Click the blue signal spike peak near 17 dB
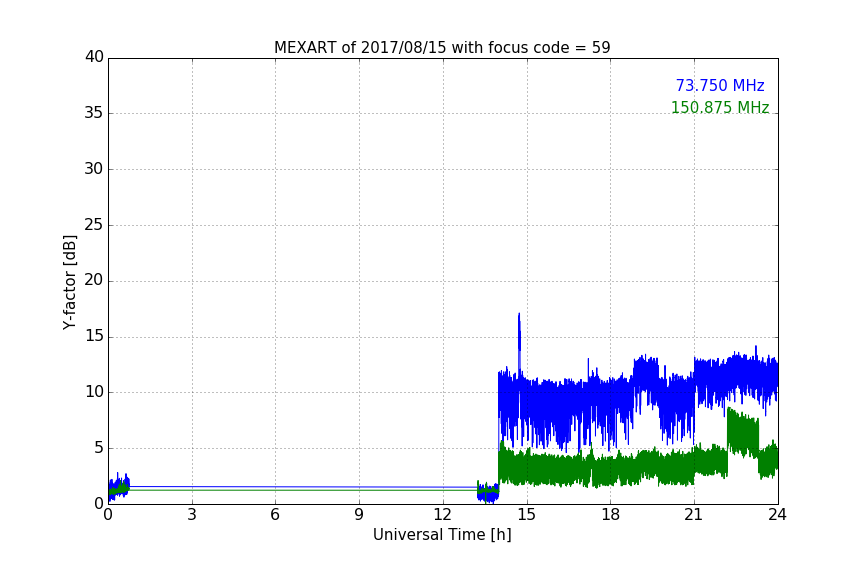The image size is (864, 576). tap(519, 315)
